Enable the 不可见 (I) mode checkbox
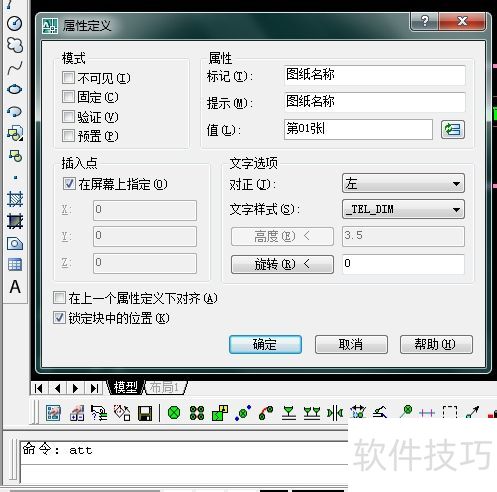Screen dimensions: 497x492 coord(68,78)
